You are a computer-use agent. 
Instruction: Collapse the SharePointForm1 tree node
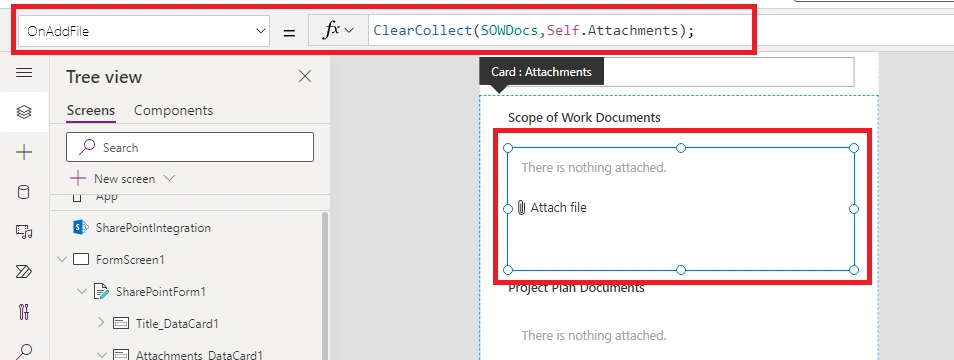click(x=82, y=292)
